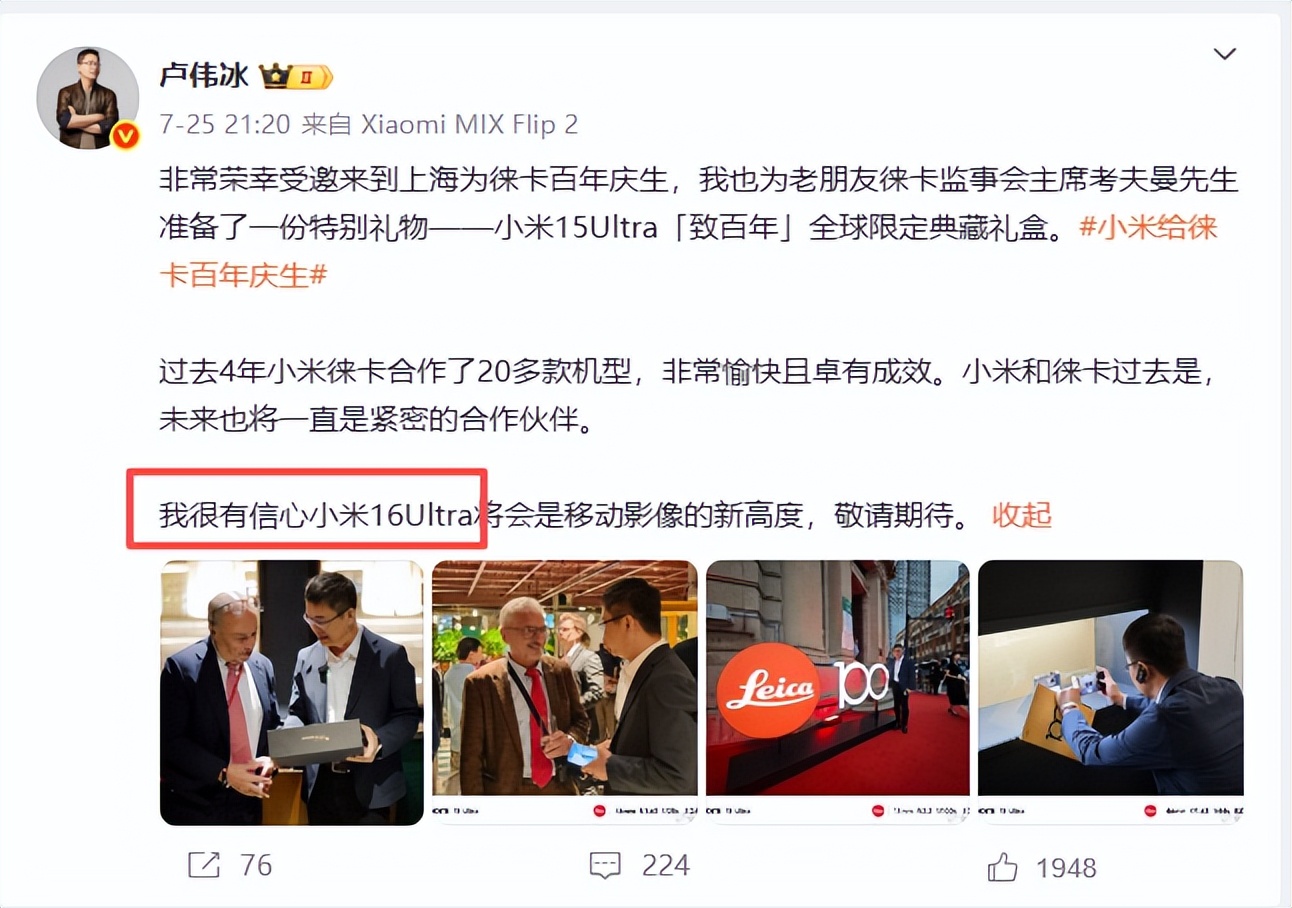
Task: Like the post with thumbs-up icon
Action: coord(1003,866)
